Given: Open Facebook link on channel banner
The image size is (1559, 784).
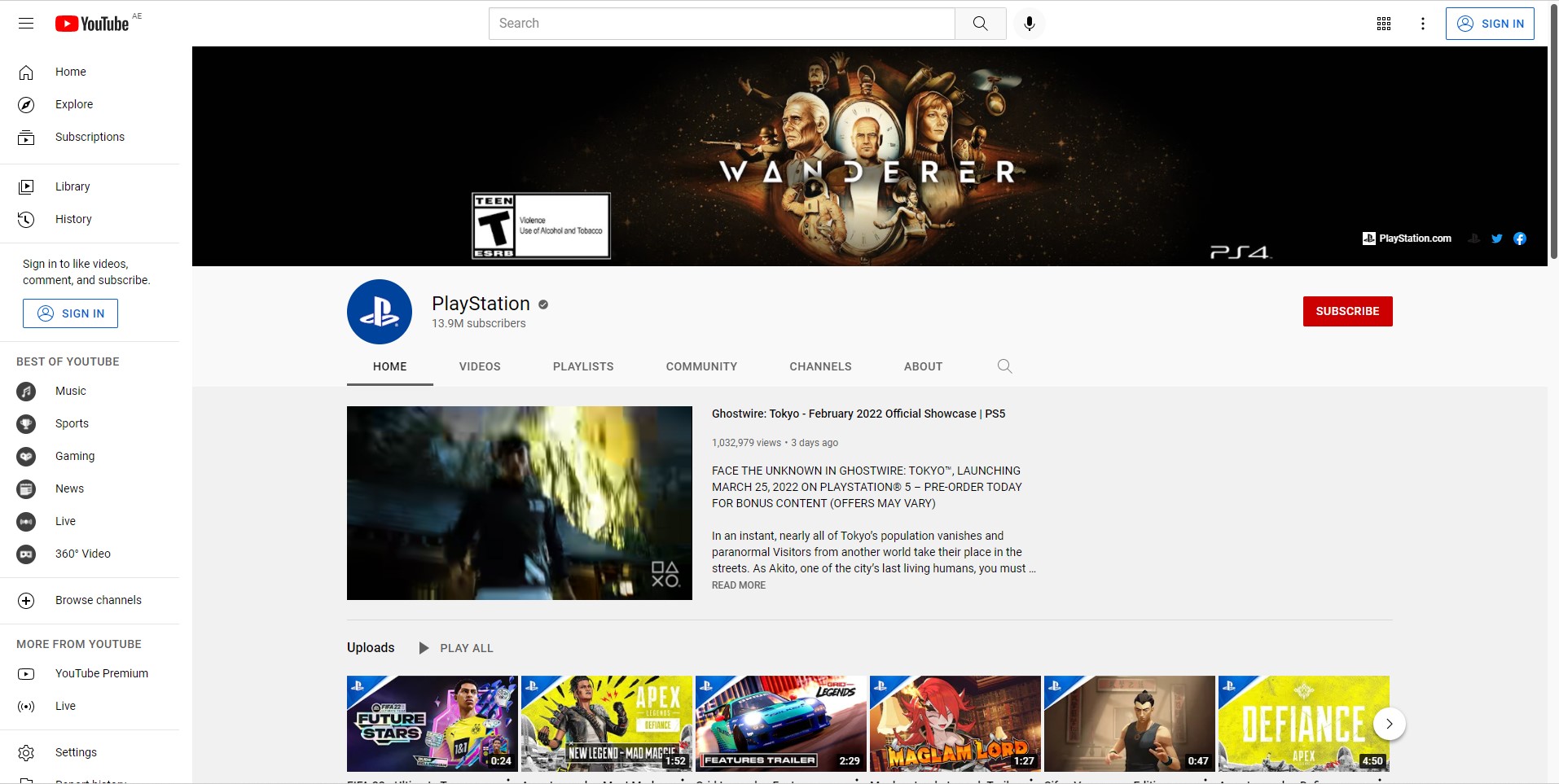Looking at the screenshot, I should [x=1519, y=239].
